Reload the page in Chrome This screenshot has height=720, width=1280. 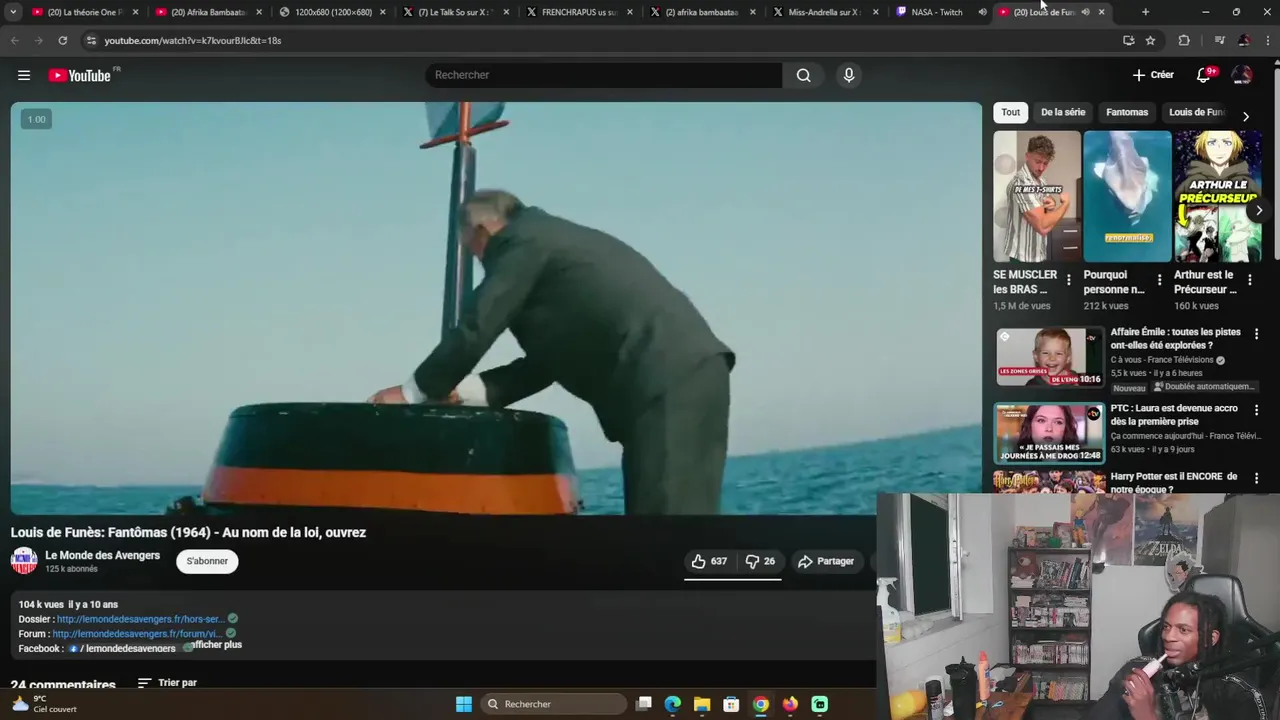tap(62, 40)
